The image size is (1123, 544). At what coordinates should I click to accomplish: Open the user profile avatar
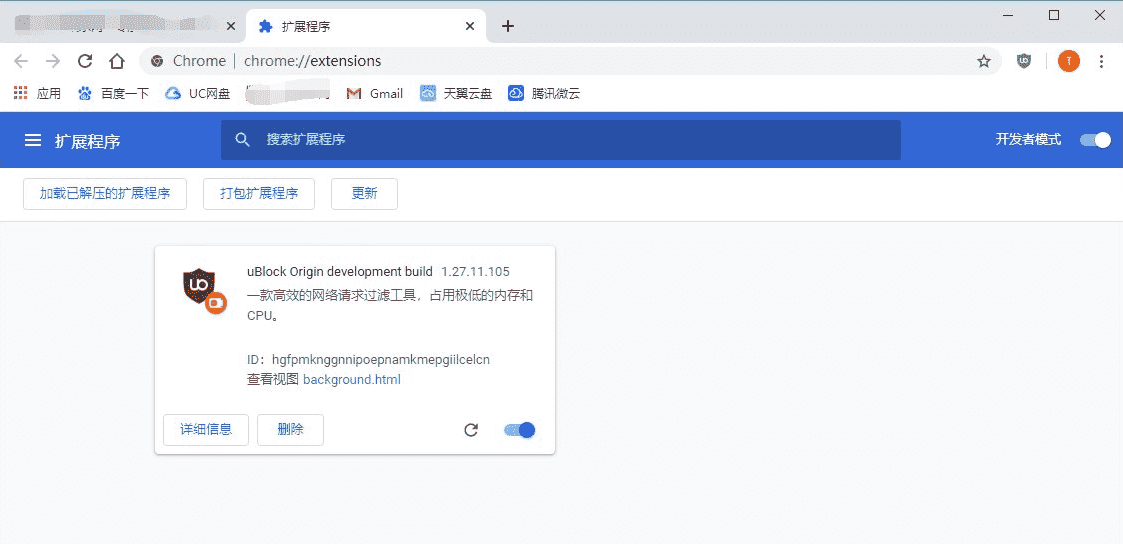pyautogui.click(x=1069, y=61)
